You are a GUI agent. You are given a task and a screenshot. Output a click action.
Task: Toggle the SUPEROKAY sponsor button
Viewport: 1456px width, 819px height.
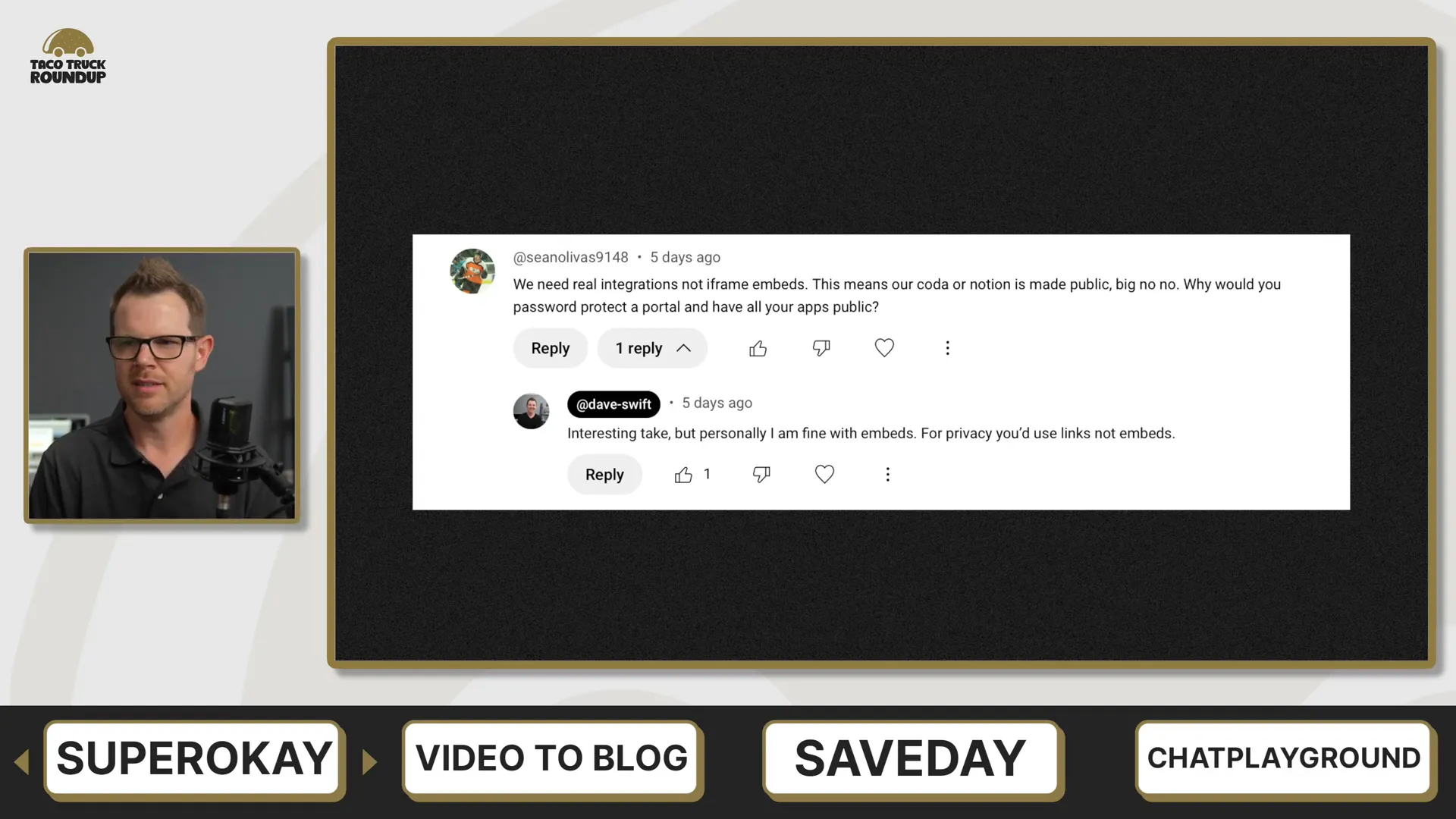tap(195, 758)
